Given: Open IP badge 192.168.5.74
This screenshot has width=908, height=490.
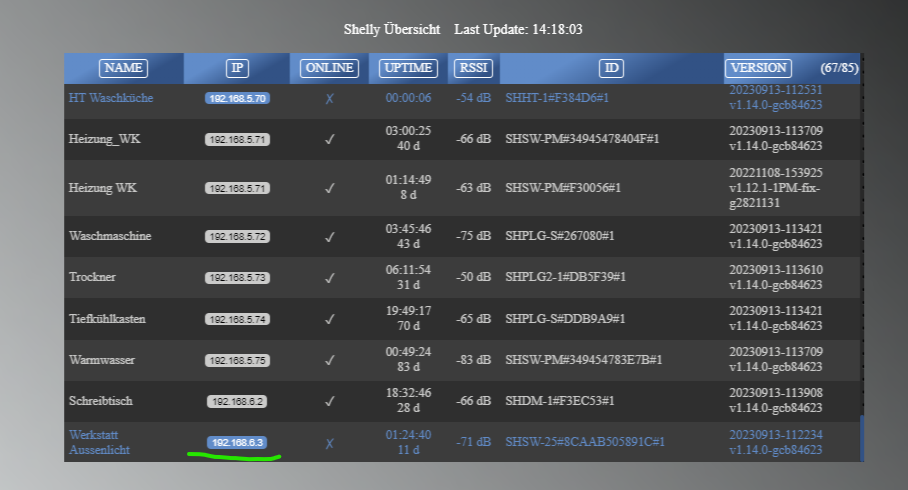Looking at the screenshot, I should click(x=237, y=319).
